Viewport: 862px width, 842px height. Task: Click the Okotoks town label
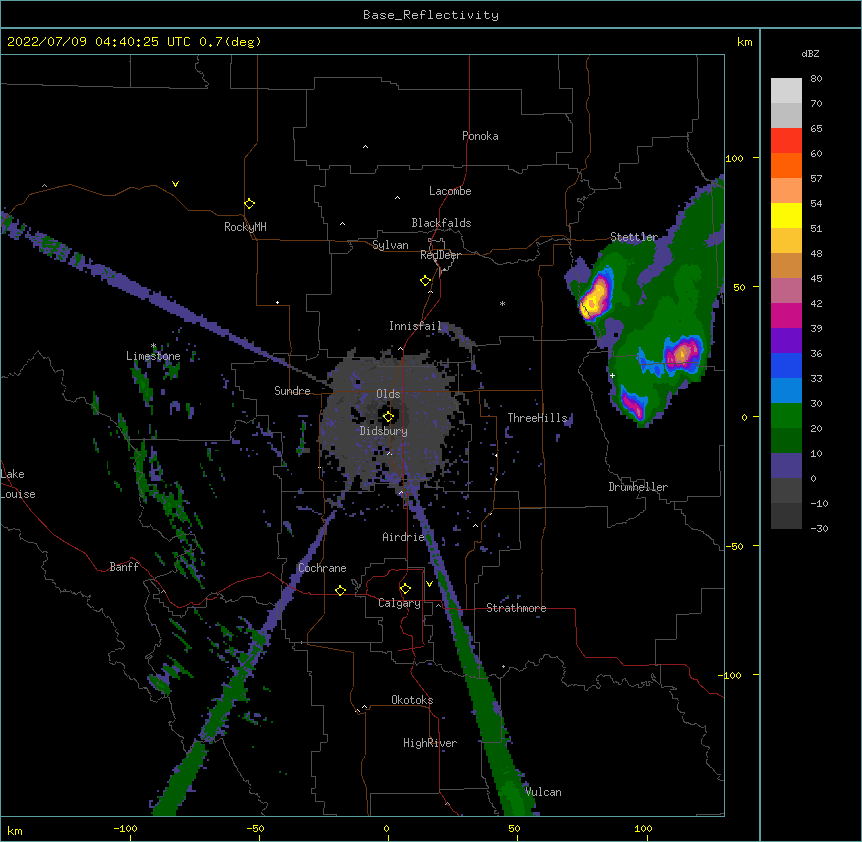pos(412,700)
